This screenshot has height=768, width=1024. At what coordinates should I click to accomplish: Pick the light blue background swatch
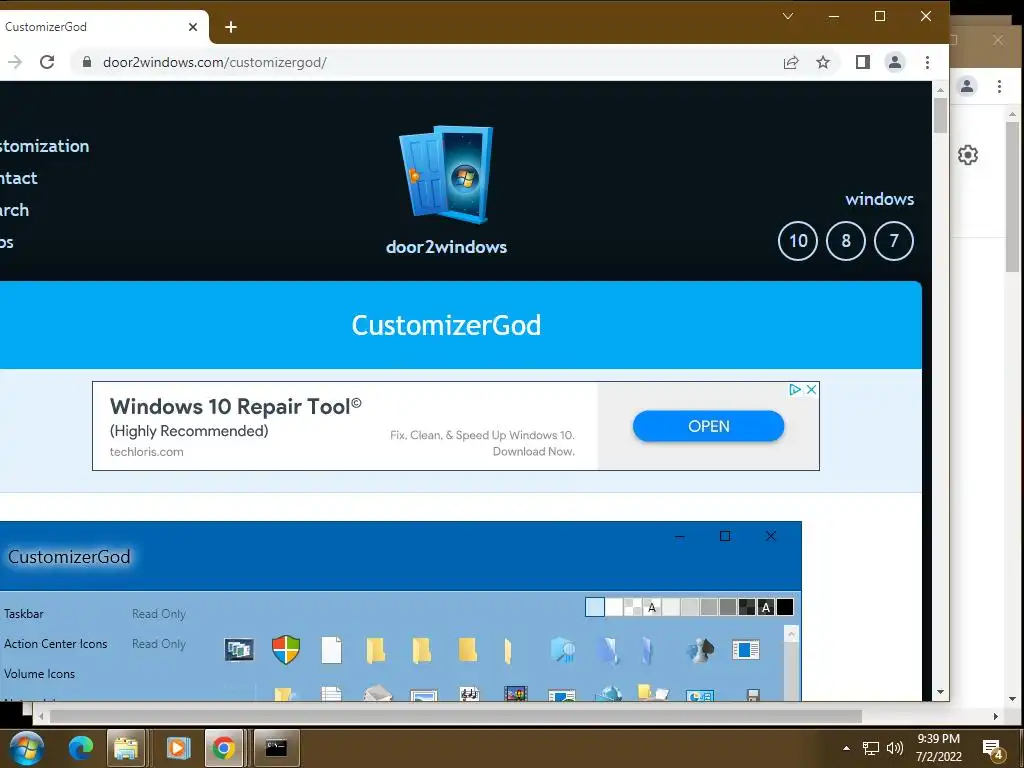595,607
